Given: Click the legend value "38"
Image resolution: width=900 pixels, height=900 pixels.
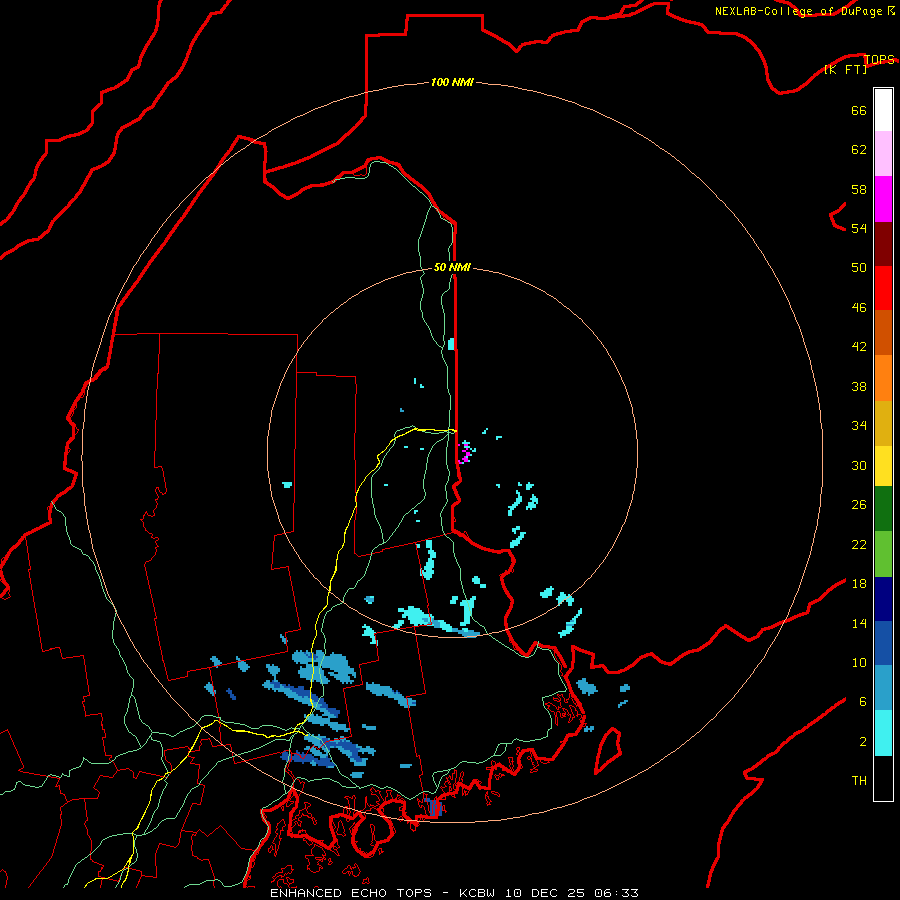Looking at the screenshot, I should 859,386.
